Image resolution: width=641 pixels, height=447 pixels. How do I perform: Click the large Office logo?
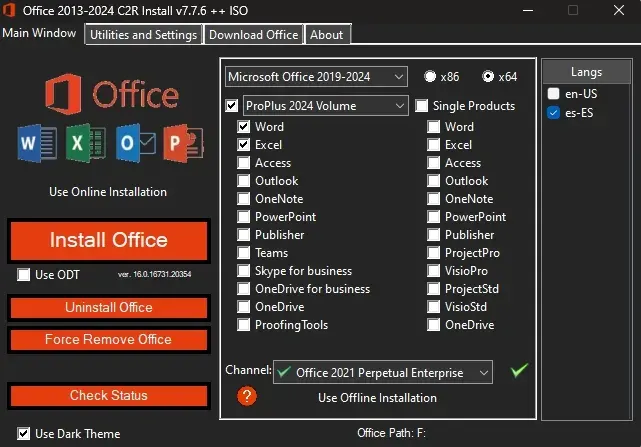pyautogui.click(x=112, y=94)
